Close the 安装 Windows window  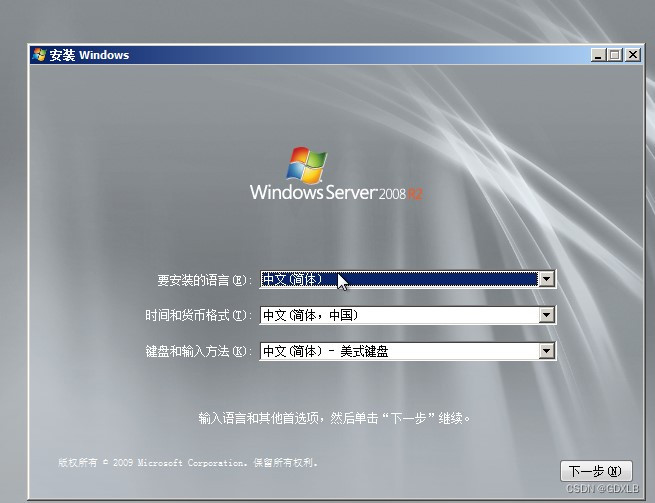point(633,55)
